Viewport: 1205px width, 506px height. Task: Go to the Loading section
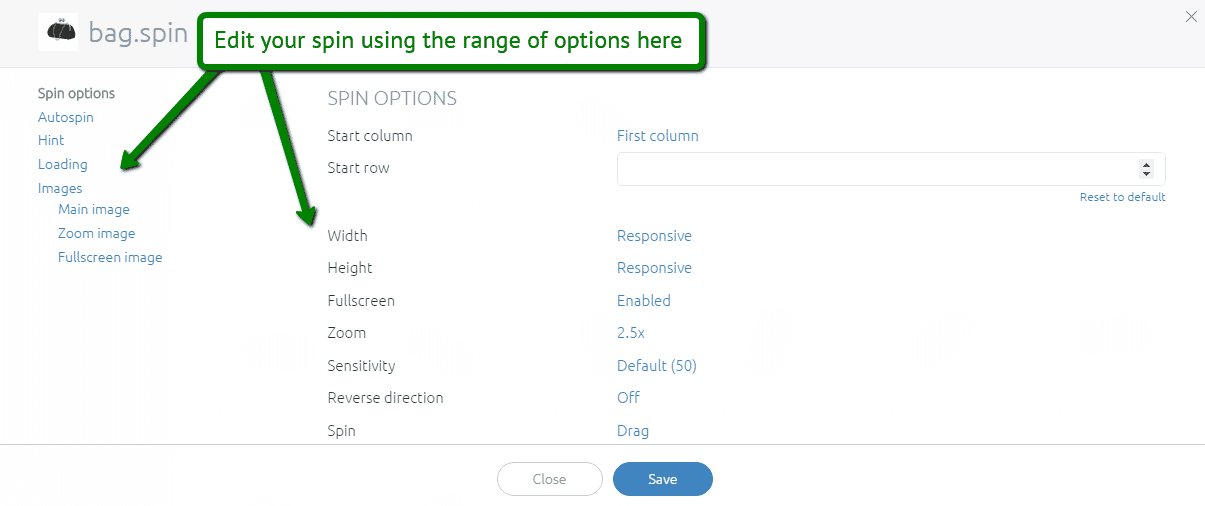63,164
